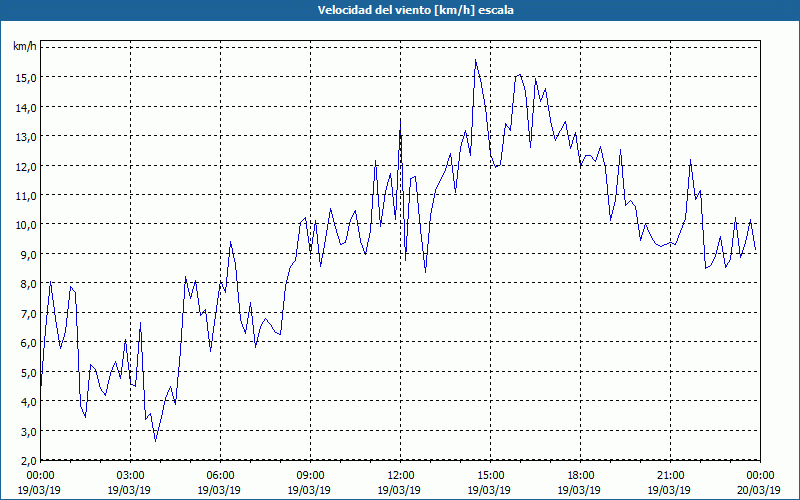
Task: Click the 14,0 y-axis value
Action: 26,108
